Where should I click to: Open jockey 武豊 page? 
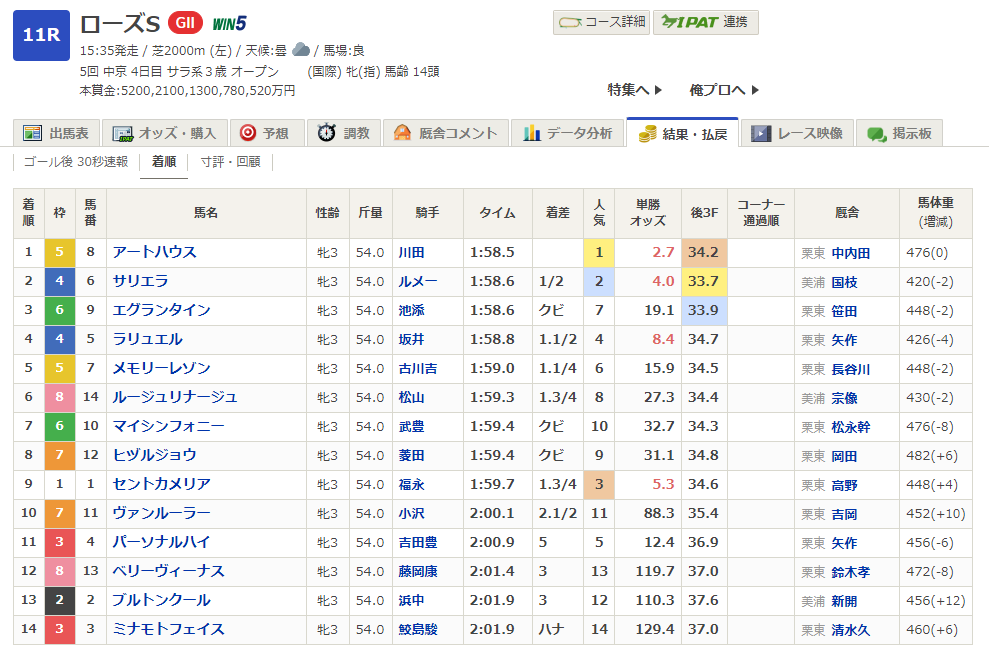[x=411, y=427]
